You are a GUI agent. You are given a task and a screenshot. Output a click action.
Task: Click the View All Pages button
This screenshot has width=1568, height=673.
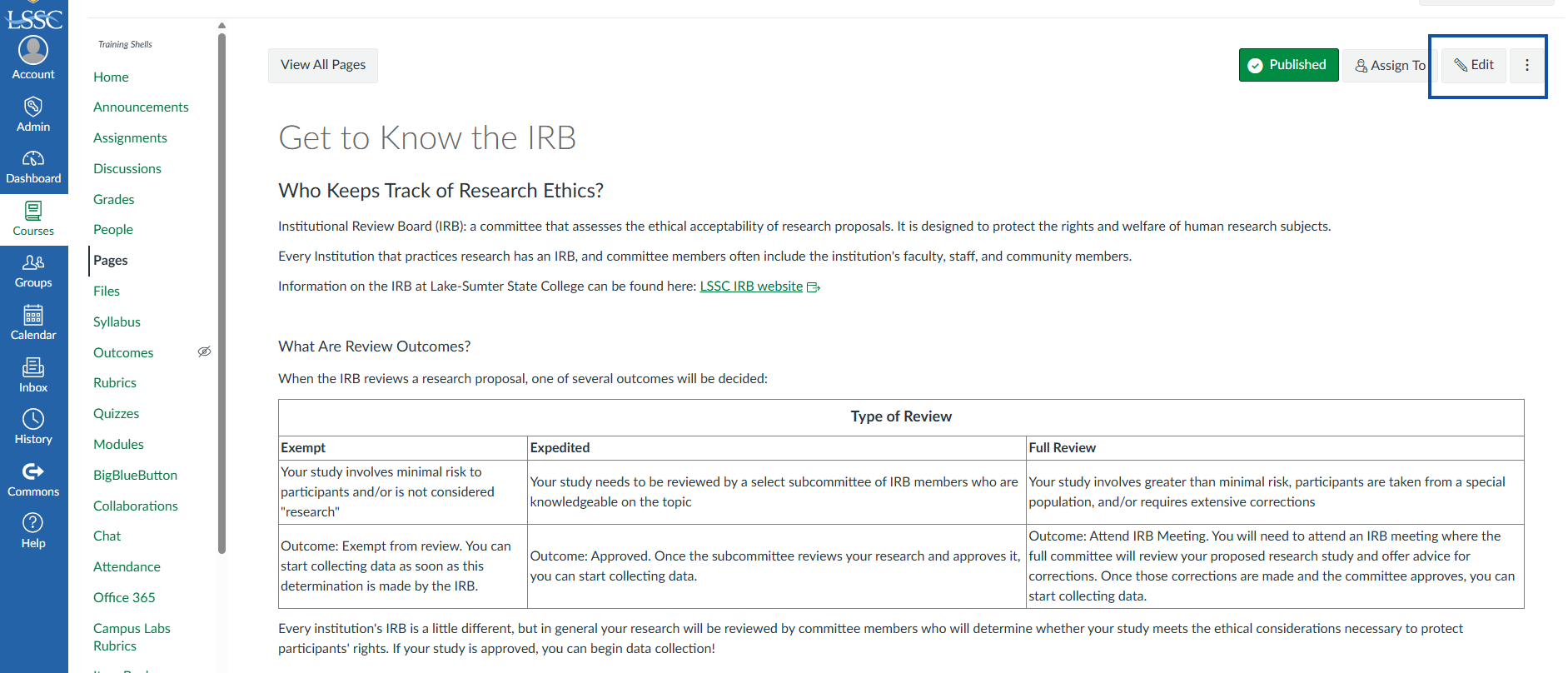pos(323,65)
